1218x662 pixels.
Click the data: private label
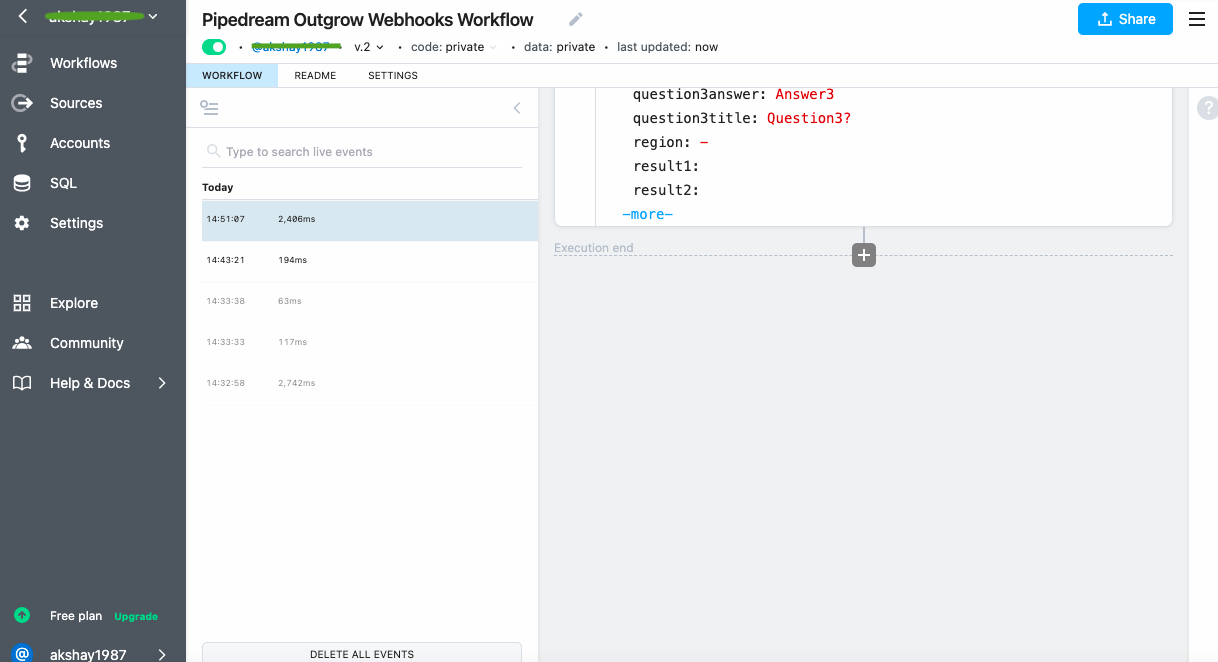(x=559, y=47)
